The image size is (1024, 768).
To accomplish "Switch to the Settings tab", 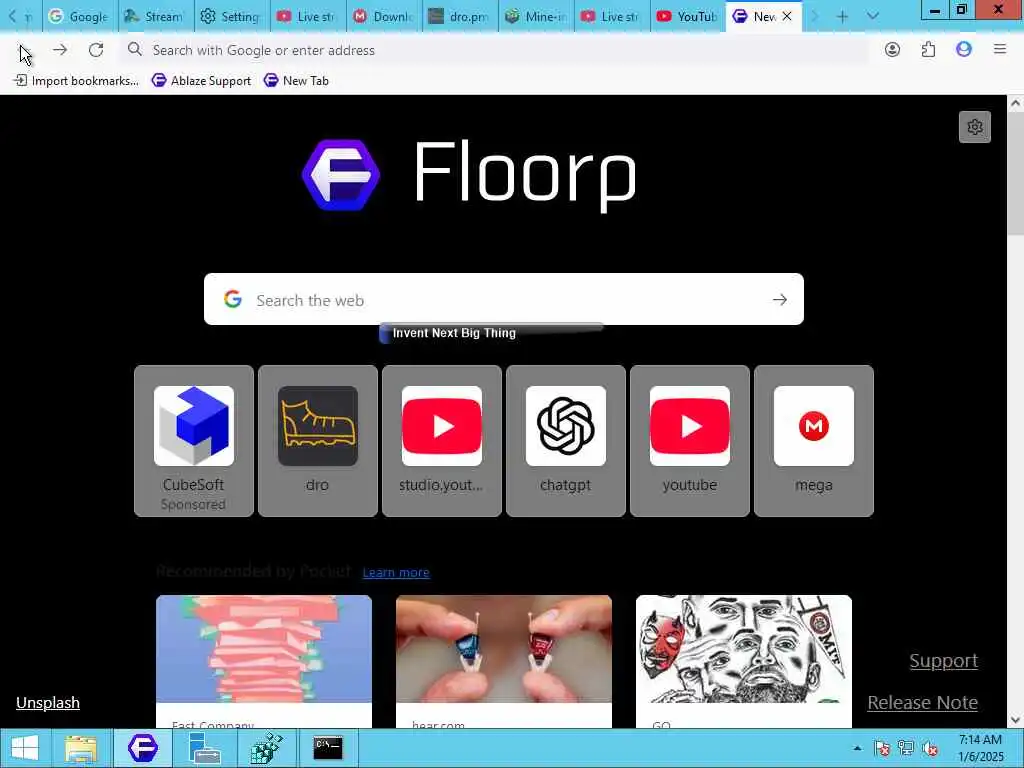I will (x=231, y=16).
